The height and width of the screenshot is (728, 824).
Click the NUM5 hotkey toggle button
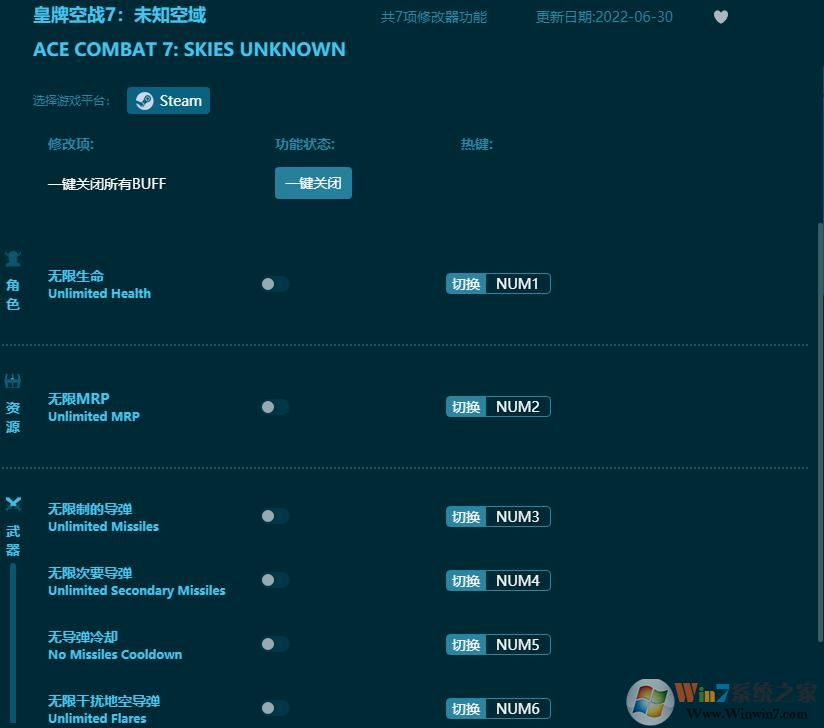[497, 644]
